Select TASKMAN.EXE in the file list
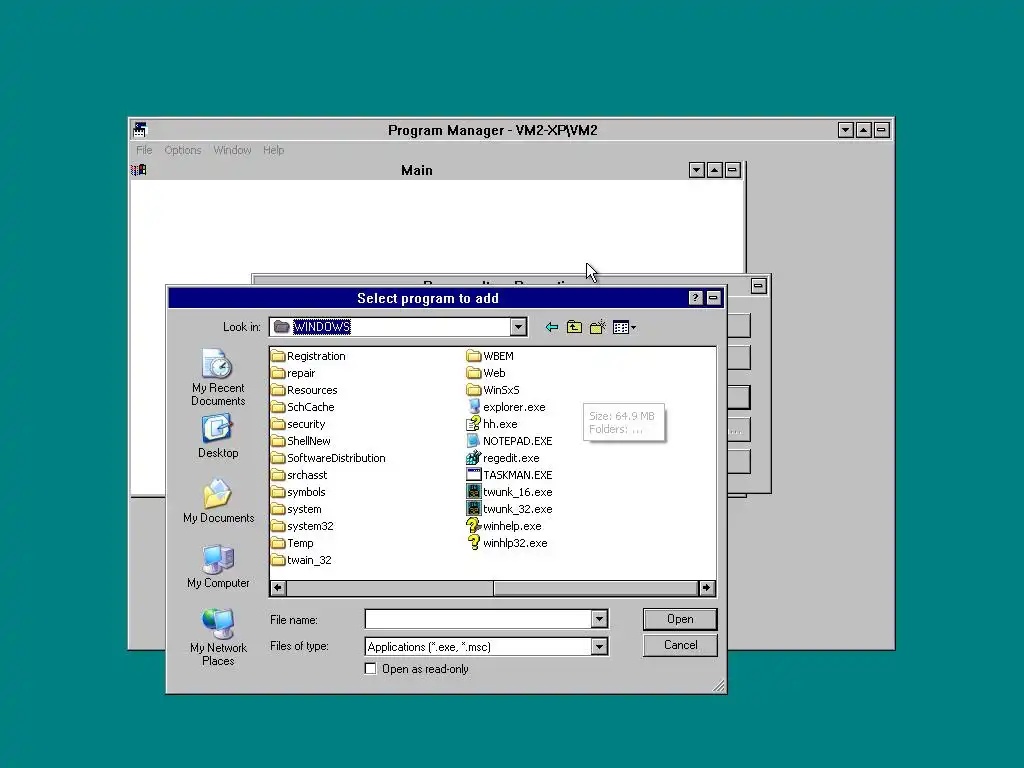This screenshot has width=1024, height=768. point(510,475)
